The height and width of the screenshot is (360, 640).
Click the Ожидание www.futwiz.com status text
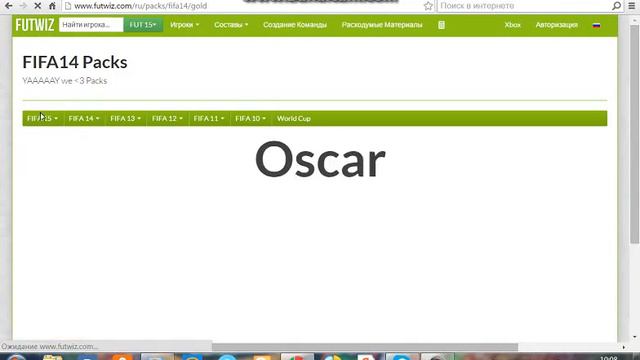[x=49, y=347]
